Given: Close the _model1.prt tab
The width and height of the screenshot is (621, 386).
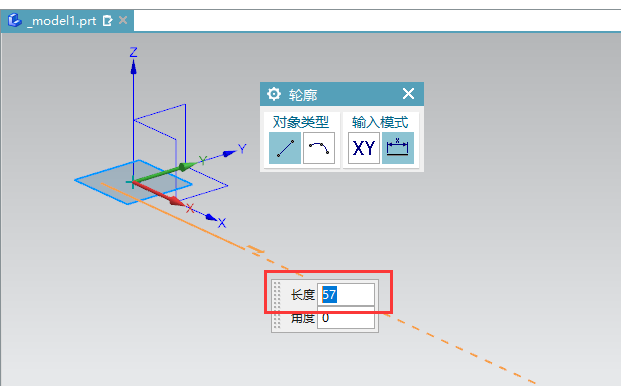Looking at the screenshot, I should (123, 20).
